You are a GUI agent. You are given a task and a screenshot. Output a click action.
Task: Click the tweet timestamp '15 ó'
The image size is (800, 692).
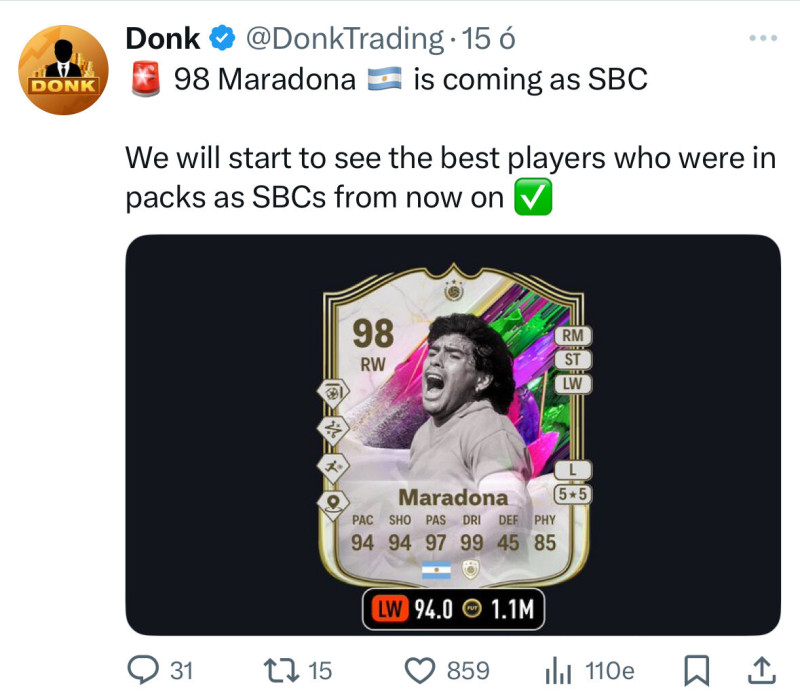coord(488,39)
